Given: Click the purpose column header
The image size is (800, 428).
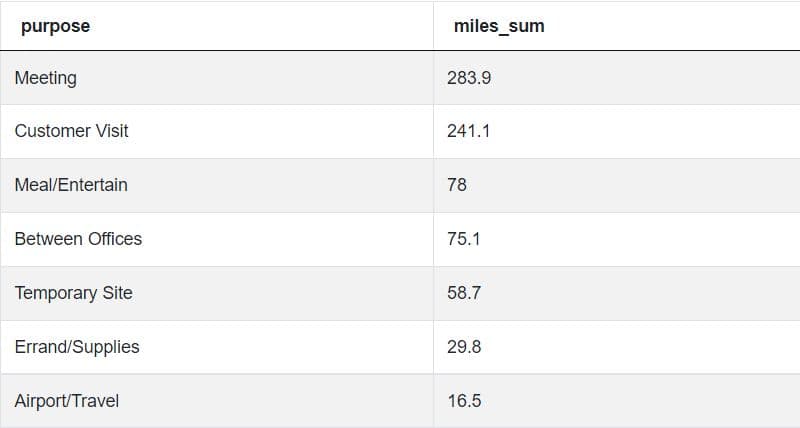Looking at the screenshot, I should tap(55, 26).
